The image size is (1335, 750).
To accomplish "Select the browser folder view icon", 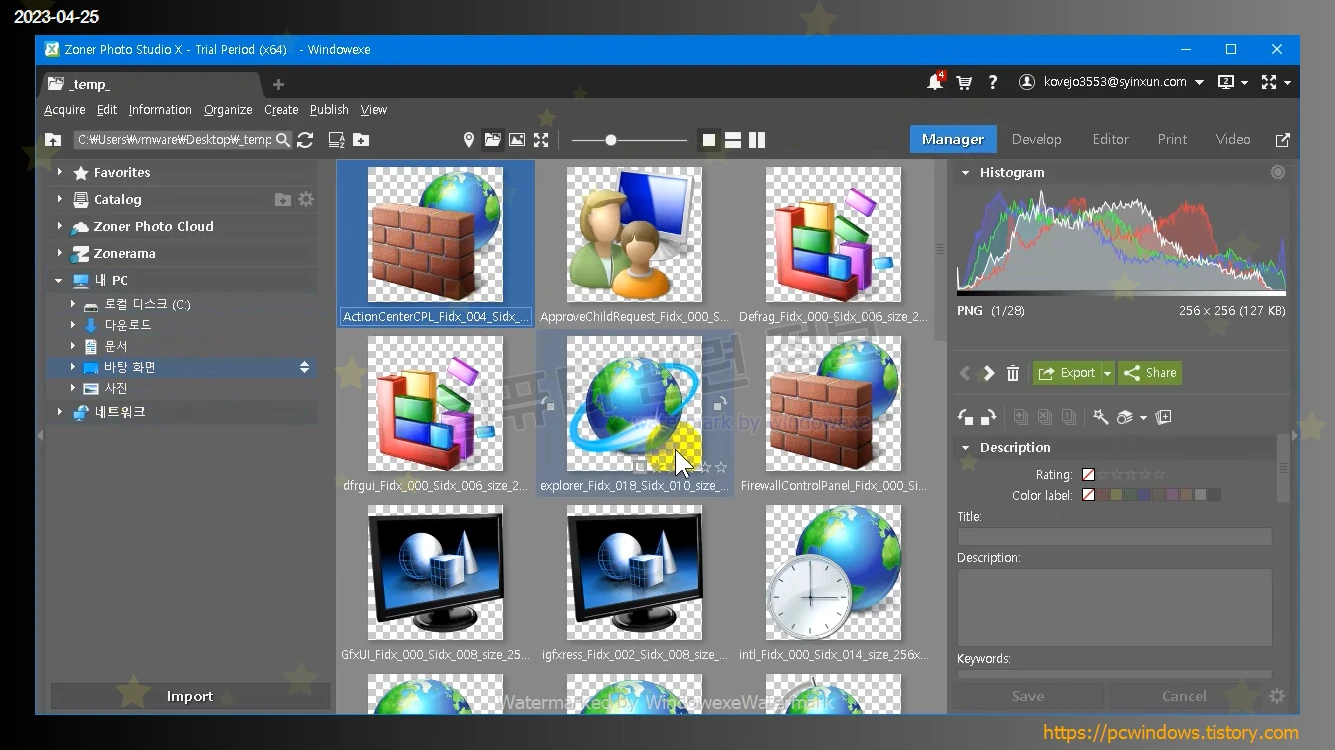I will tap(493, 140).
